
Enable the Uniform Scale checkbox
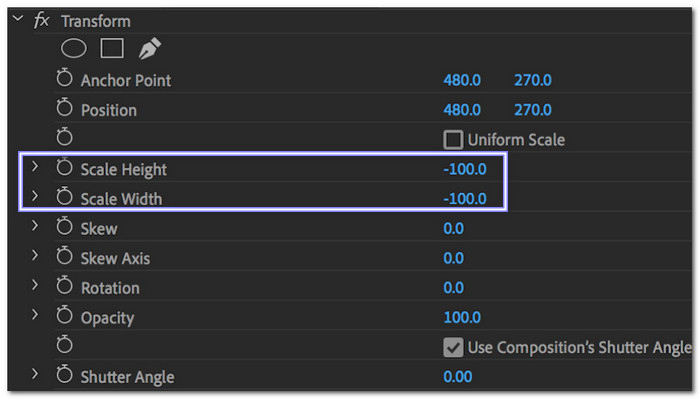pyautogui.click(x=453, y=140)
